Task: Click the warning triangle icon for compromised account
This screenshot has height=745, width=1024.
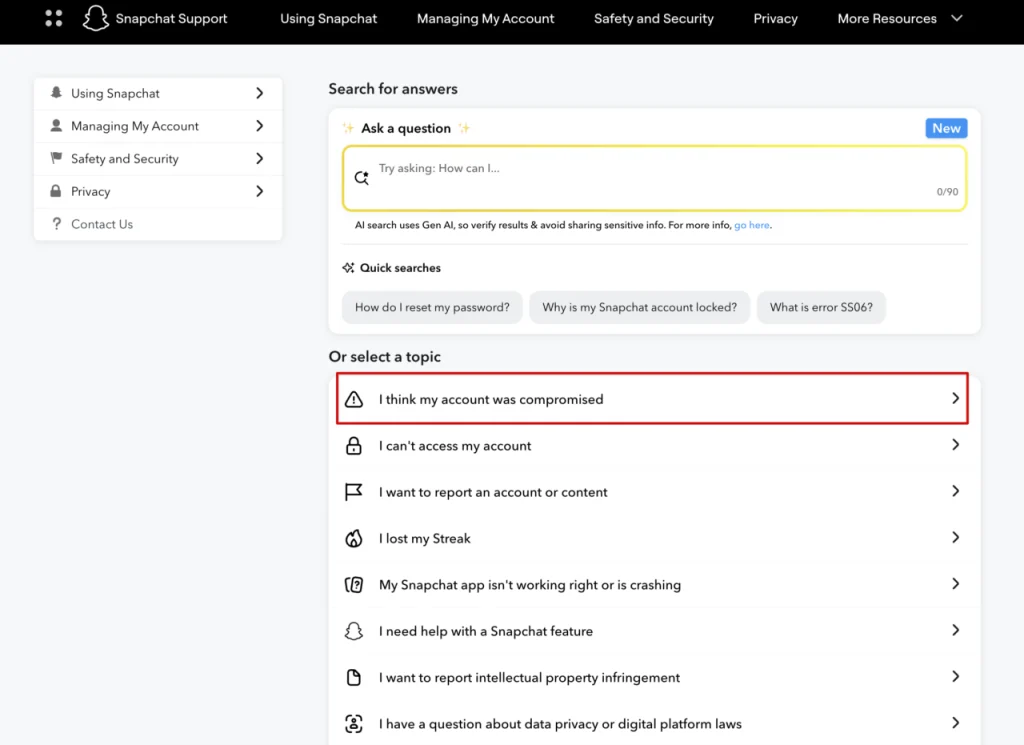Action: click(353, 399)
